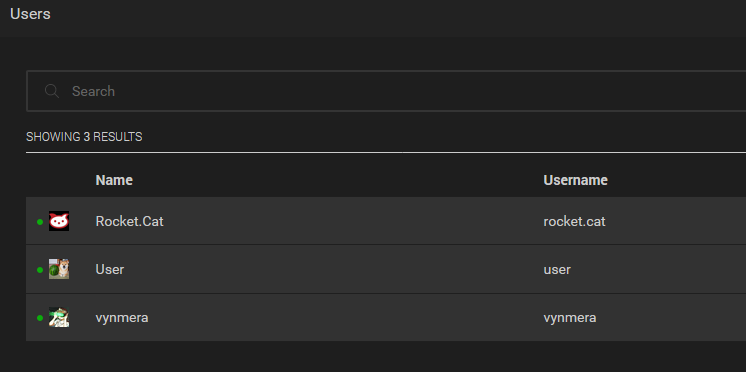
Task: Click Rocket.Cat's green online status dot
Action: tap(40, 222)
